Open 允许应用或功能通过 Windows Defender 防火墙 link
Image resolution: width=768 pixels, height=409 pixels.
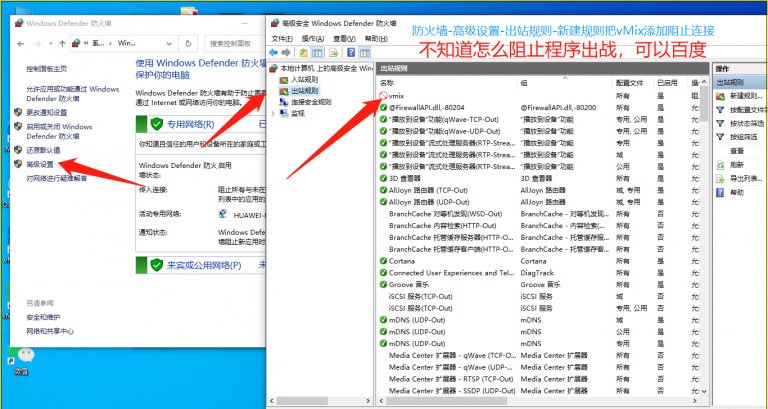coord(72,94)
